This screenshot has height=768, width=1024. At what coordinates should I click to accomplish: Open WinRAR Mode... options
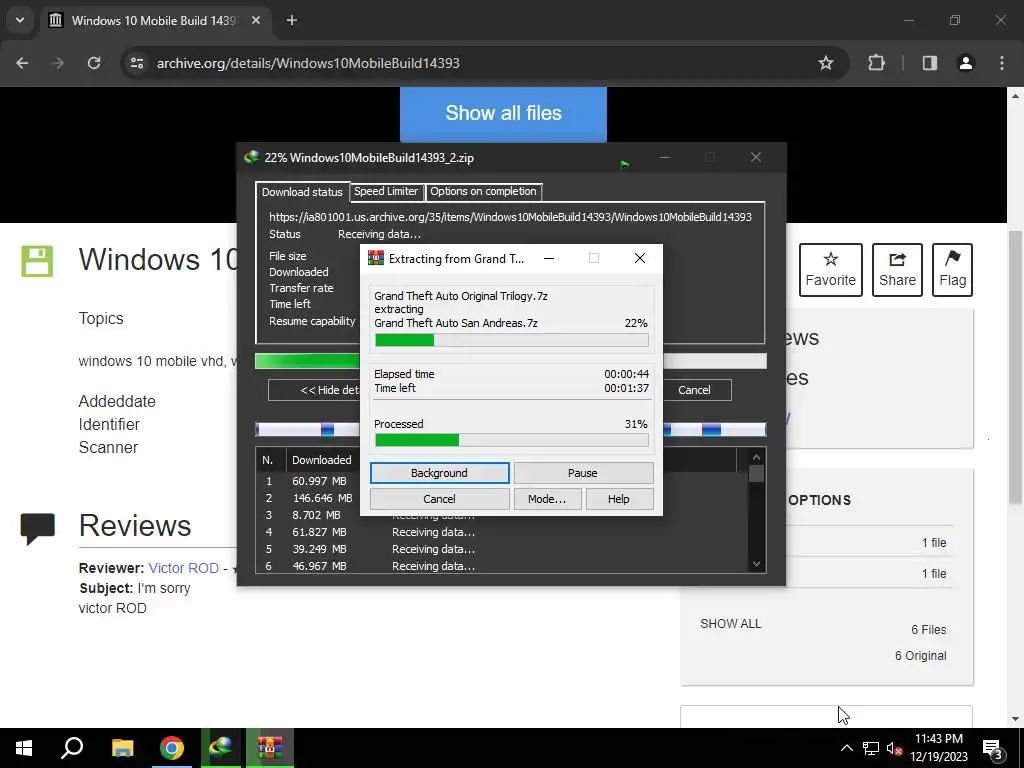[x=547, y=499]
